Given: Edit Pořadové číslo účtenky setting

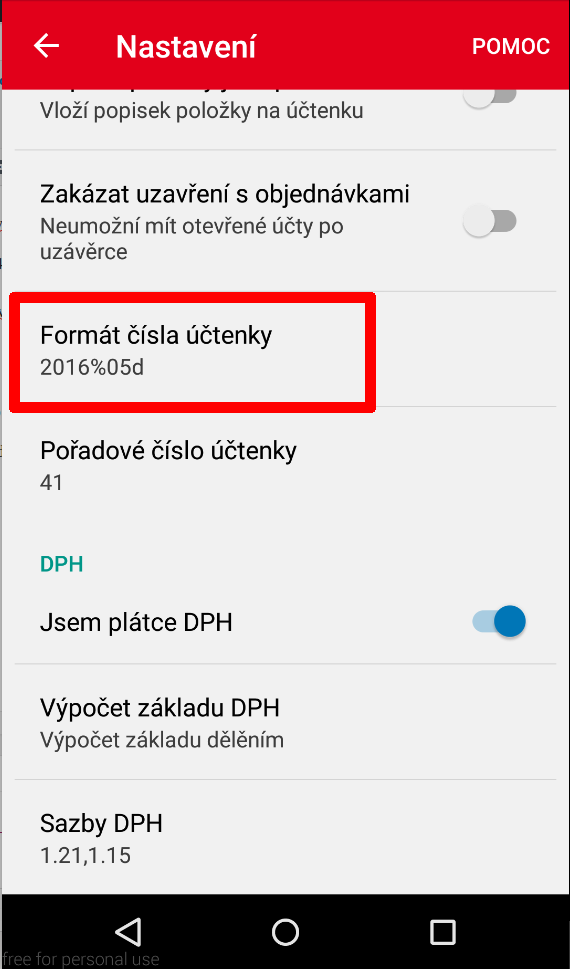Looking at the screenshot, I should pyautogui.click(x=285, y=465).
